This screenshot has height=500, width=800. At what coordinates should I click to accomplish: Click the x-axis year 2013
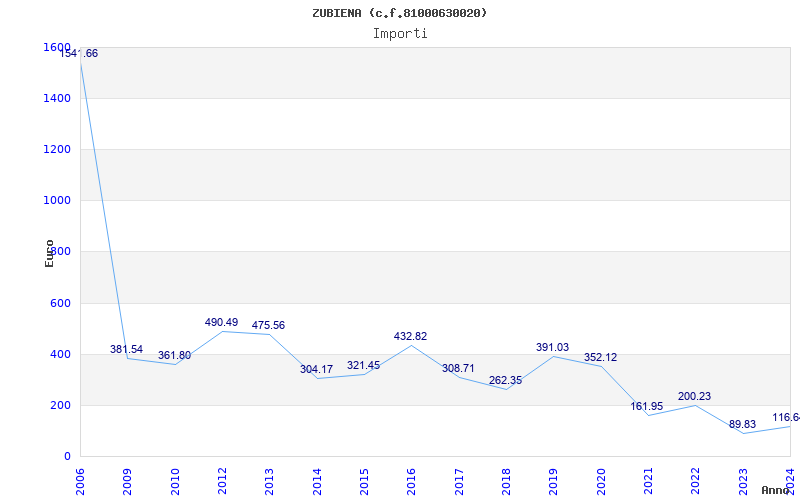point(270,482)
